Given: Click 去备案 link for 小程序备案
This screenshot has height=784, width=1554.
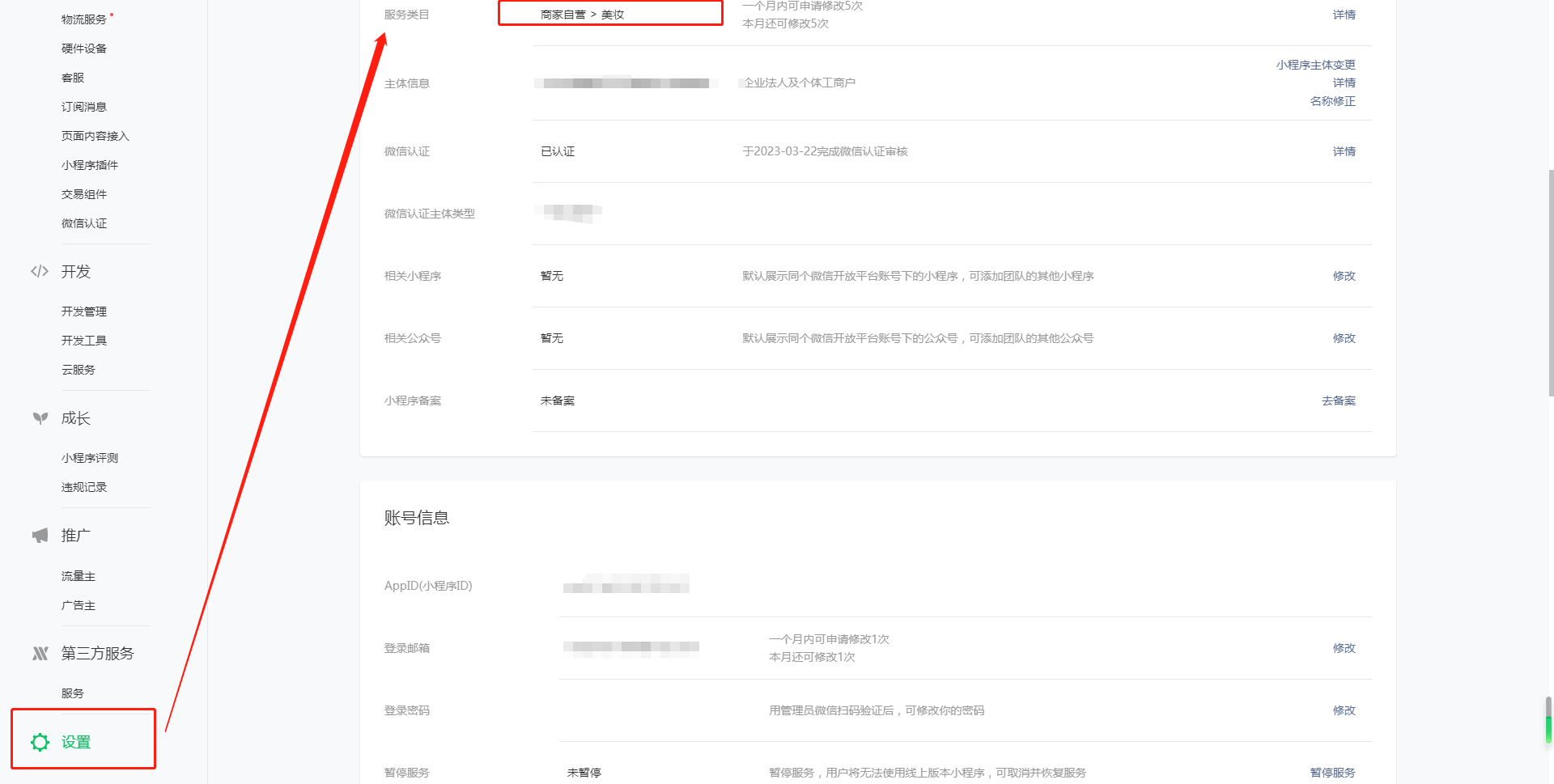Looking at the screenshot, I should [1338, 400].
